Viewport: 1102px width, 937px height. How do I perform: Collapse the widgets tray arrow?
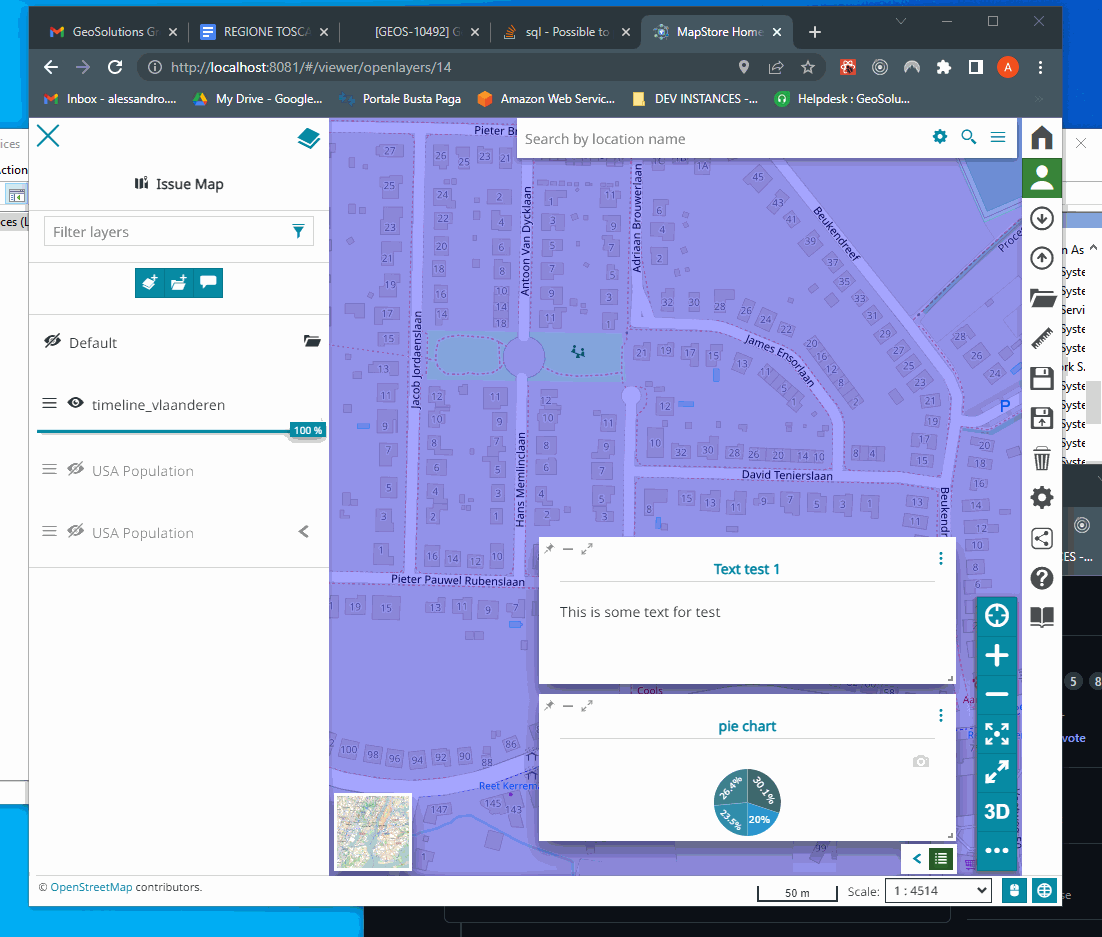pos(916,858)
